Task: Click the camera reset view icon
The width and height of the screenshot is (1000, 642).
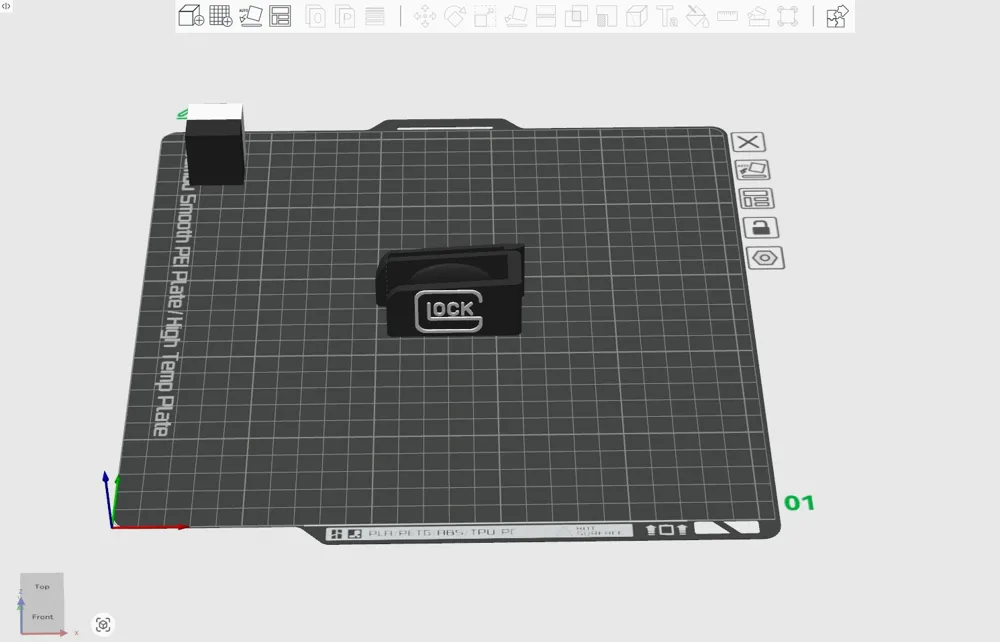Action: [103, 624]
